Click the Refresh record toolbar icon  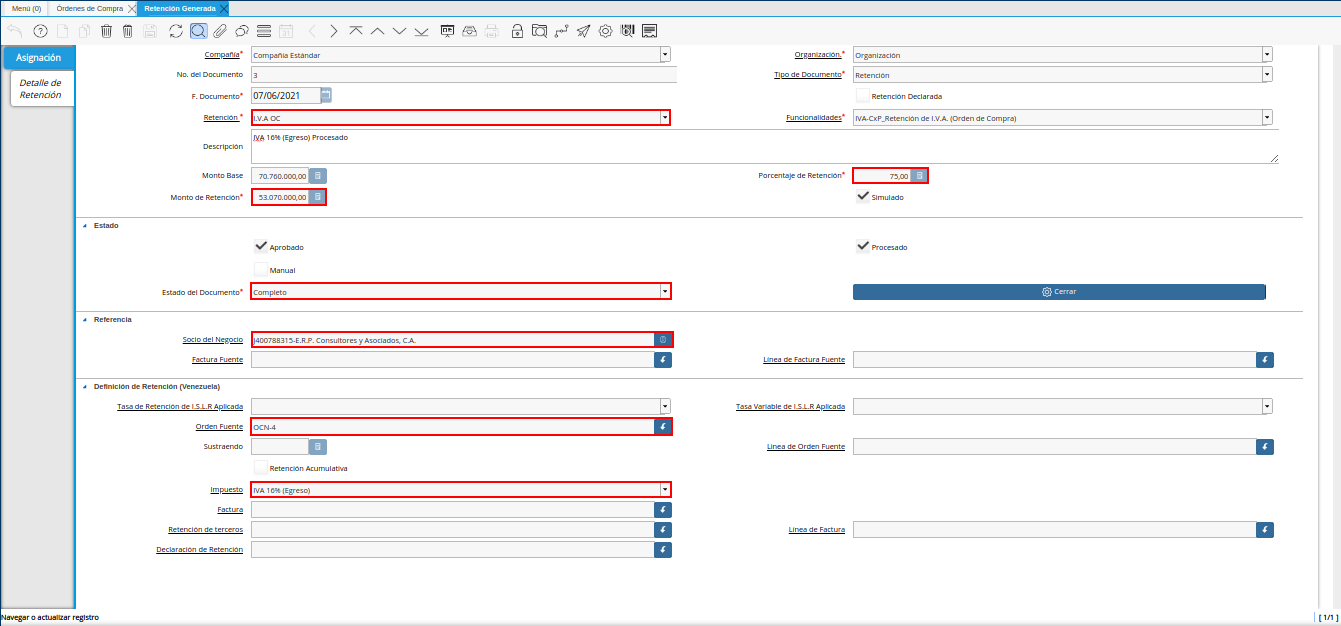[x=176, y=31]
